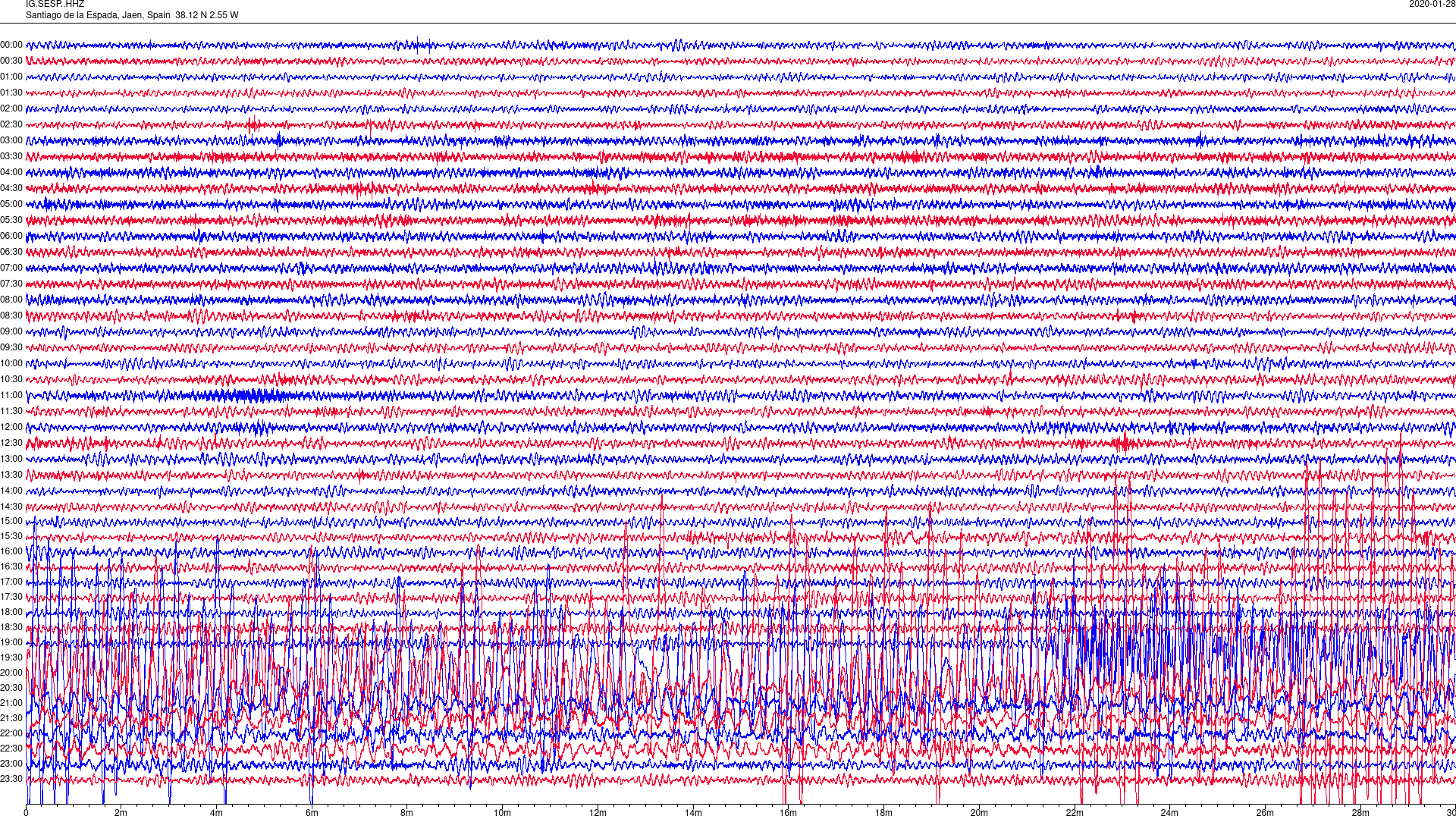
Task: Click the 20m time axis tick
Action: 979,813
